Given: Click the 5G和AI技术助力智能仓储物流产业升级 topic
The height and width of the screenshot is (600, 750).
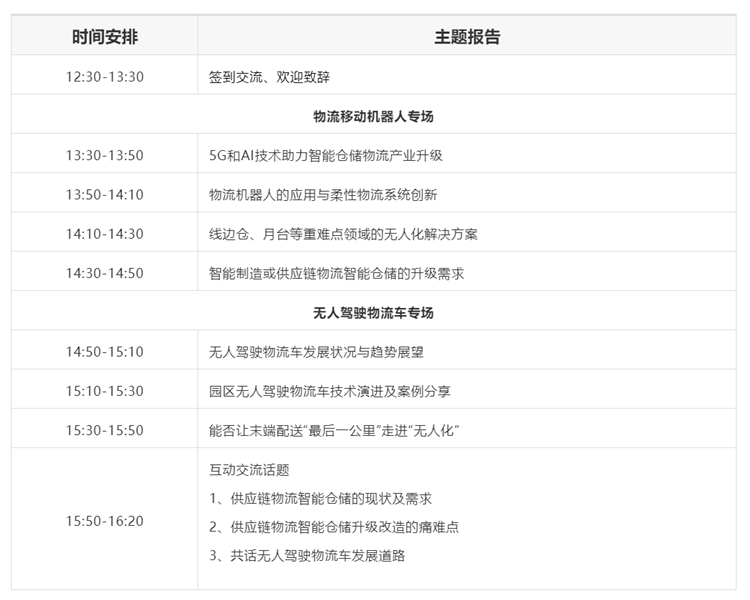Looking at the screenshot, I should pyautogui.click(x=325, y=155).
